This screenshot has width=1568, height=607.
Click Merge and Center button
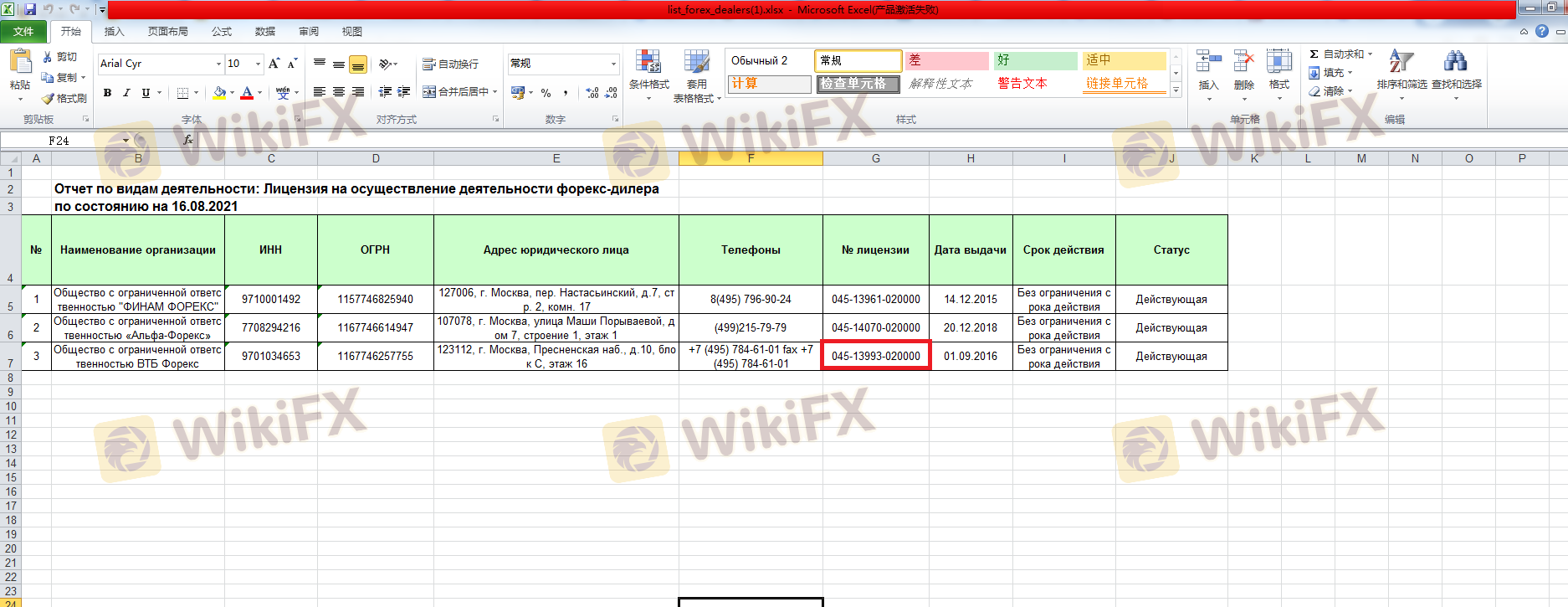pos(459,92)
